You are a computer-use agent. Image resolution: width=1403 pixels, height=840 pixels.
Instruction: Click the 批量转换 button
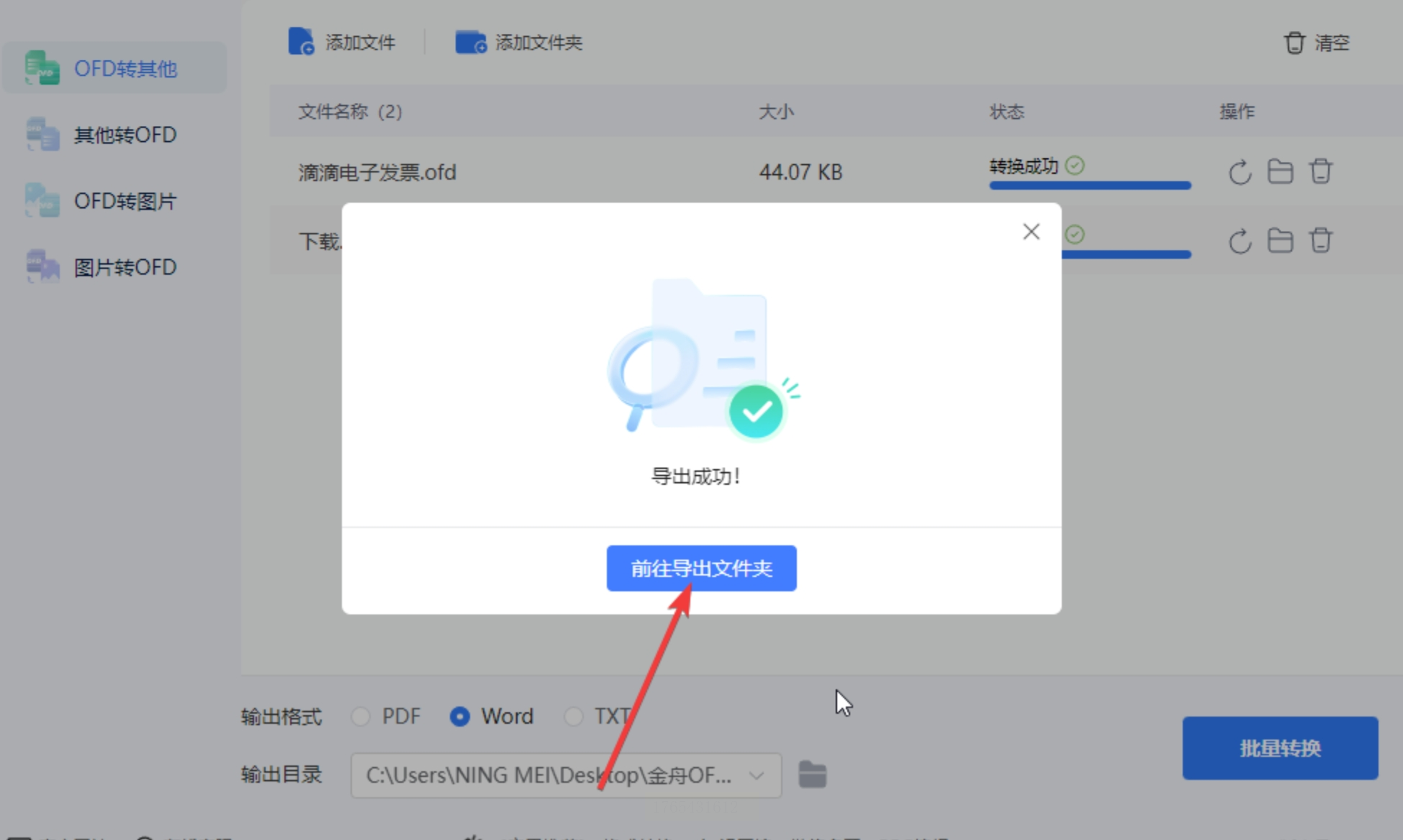[1280, 748]
